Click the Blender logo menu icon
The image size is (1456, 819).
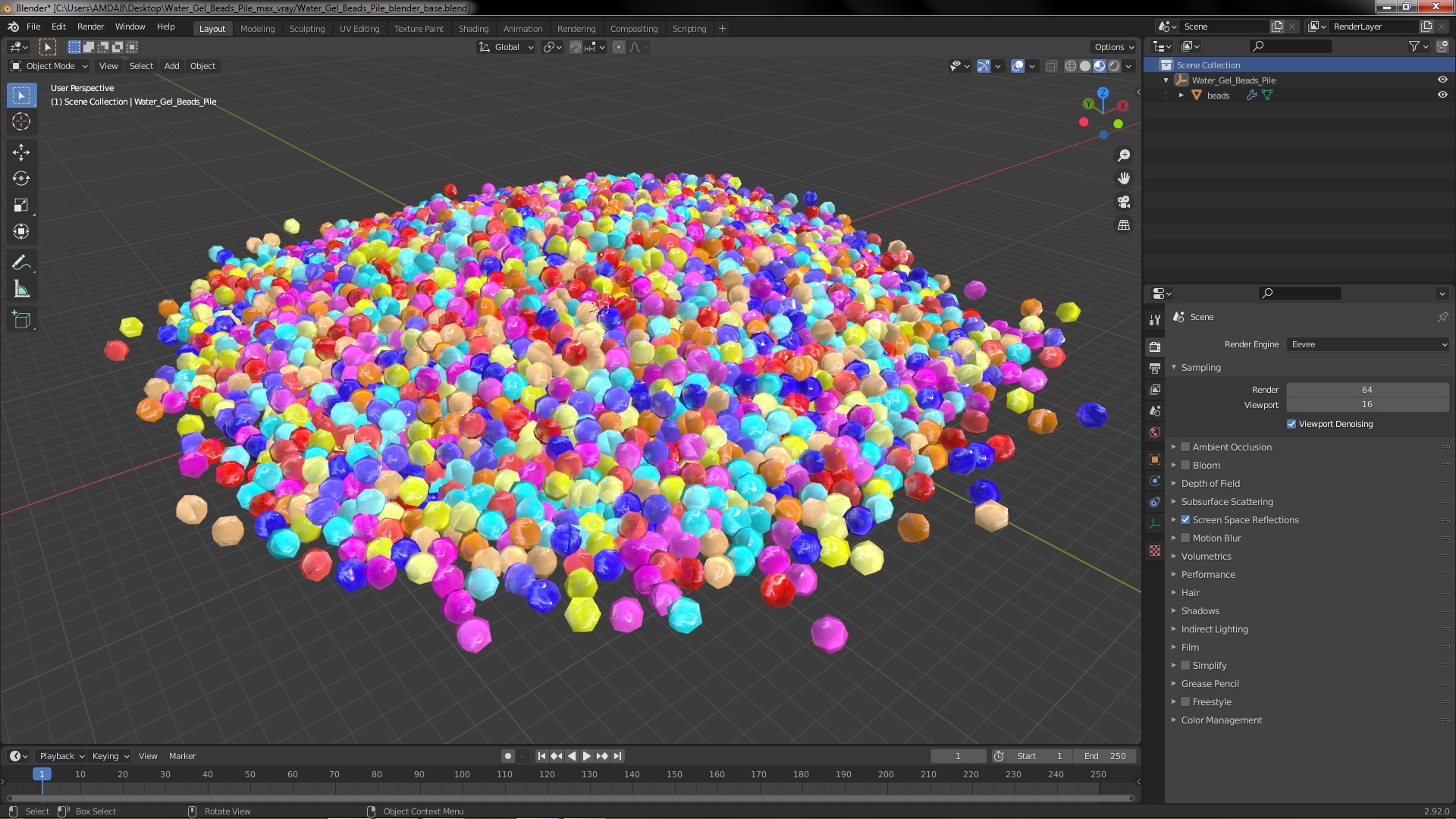click(x=13, y=27)
